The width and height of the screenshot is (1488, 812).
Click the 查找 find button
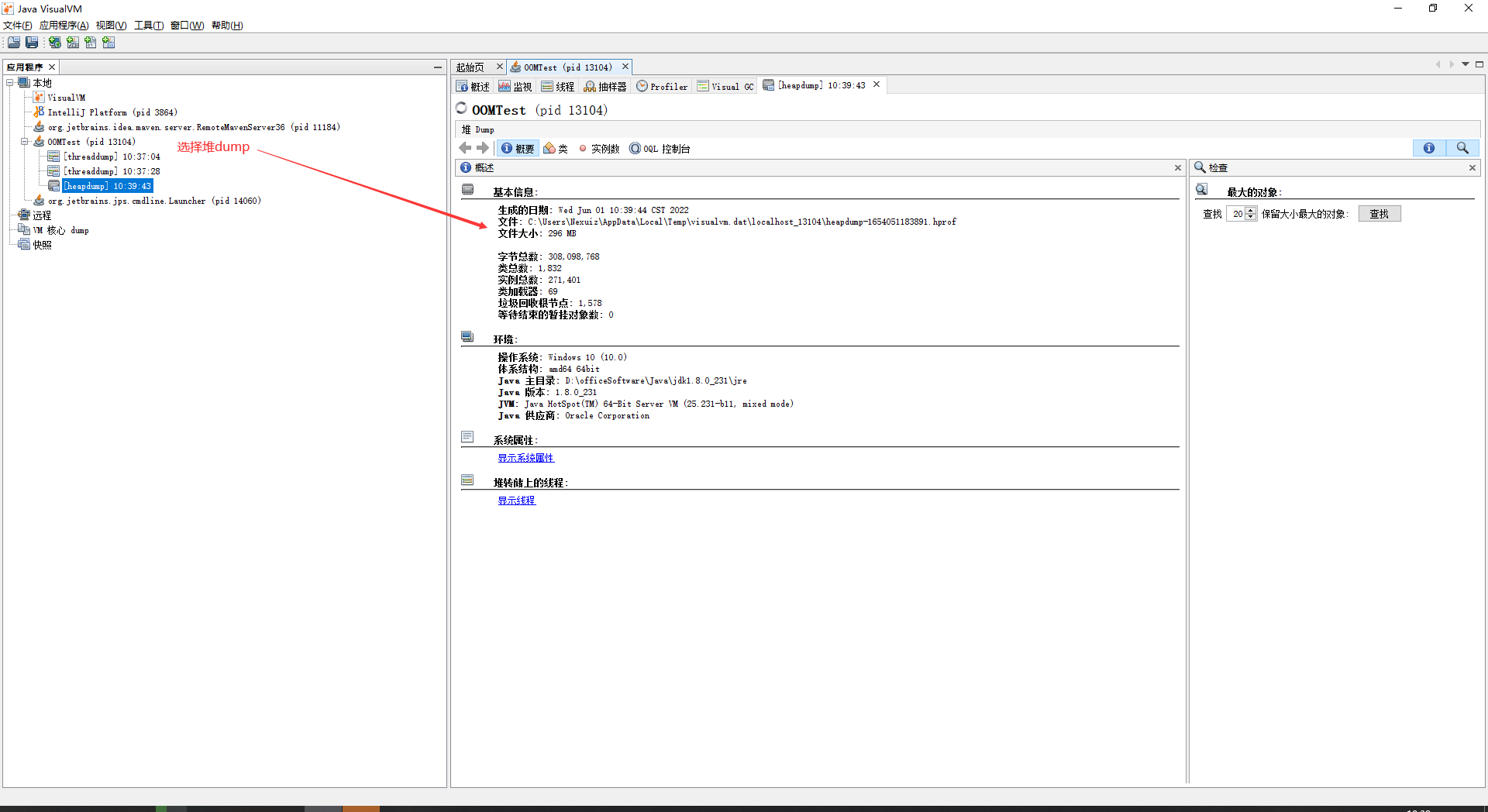(x=1379, y=214)
